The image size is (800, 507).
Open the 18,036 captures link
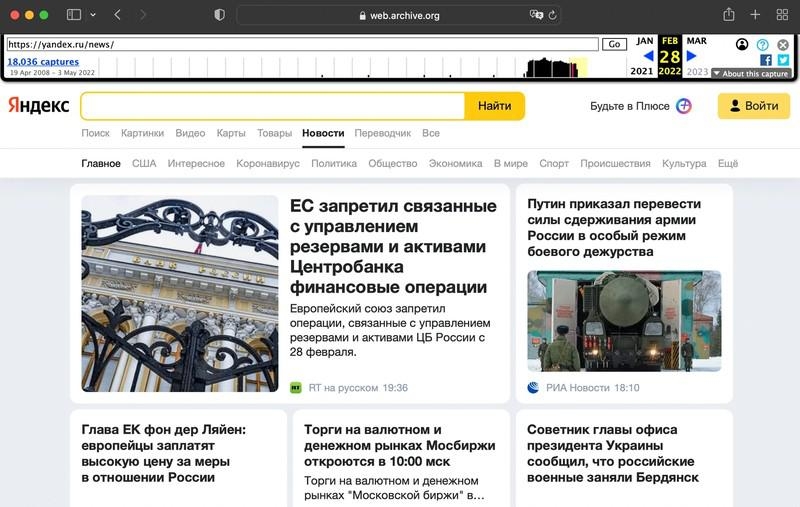pos(43,62)
